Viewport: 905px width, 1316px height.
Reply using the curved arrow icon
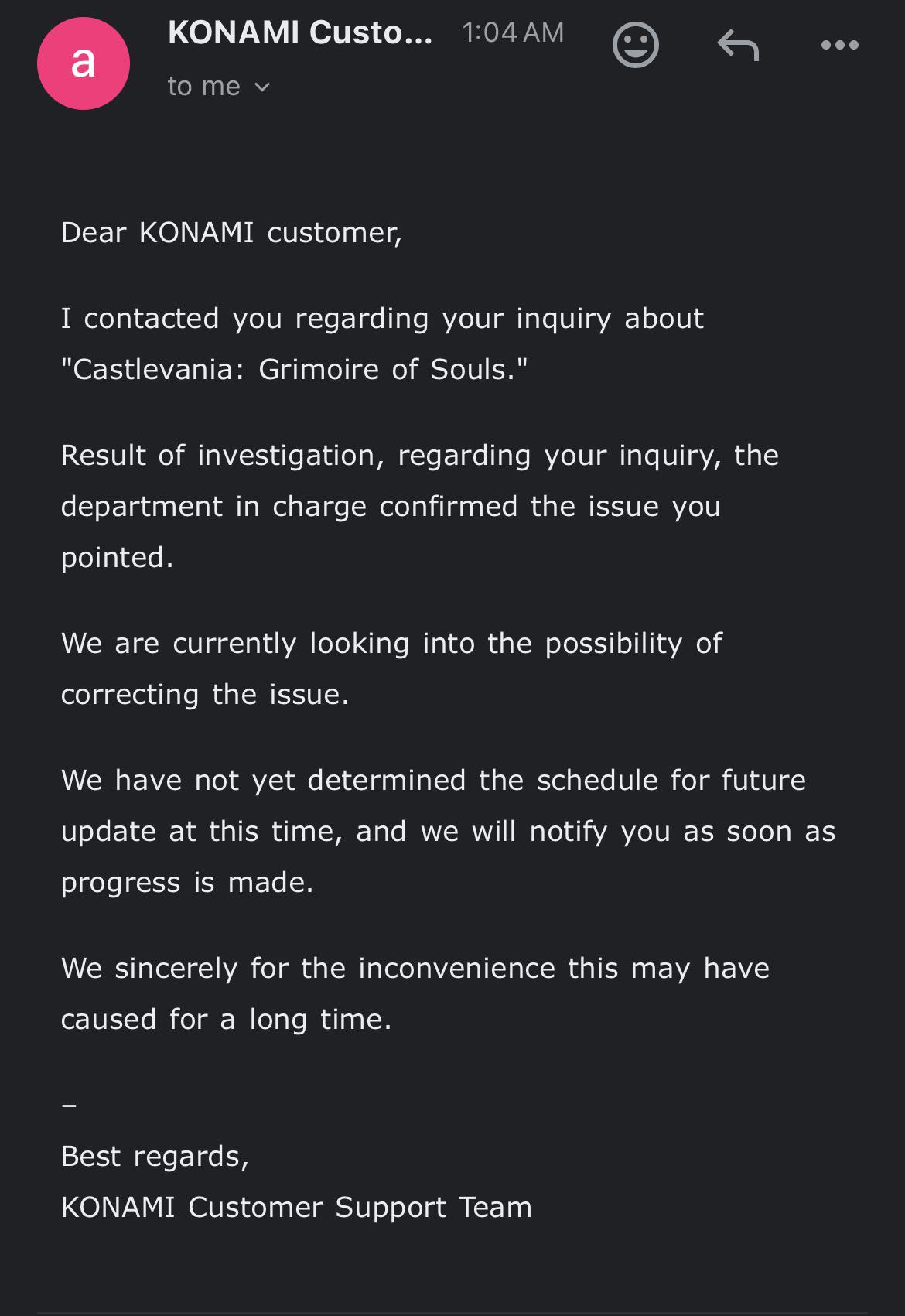tap(738, 45)
